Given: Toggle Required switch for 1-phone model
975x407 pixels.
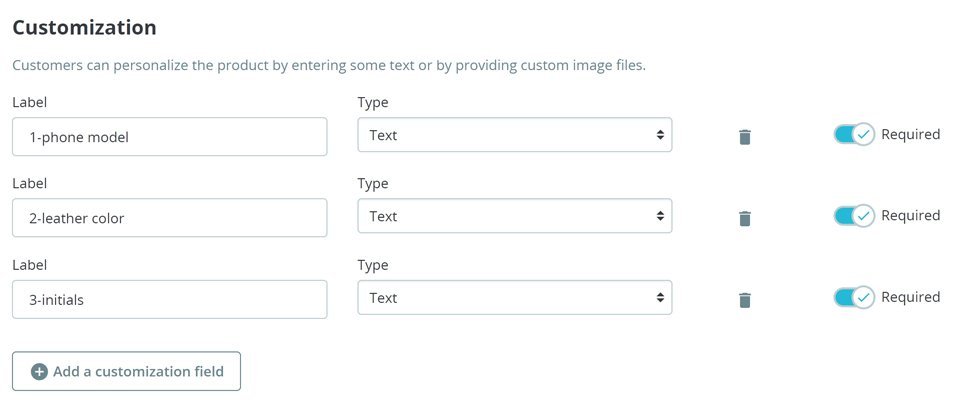Looking at the screenshot, I should pos(854,134).
